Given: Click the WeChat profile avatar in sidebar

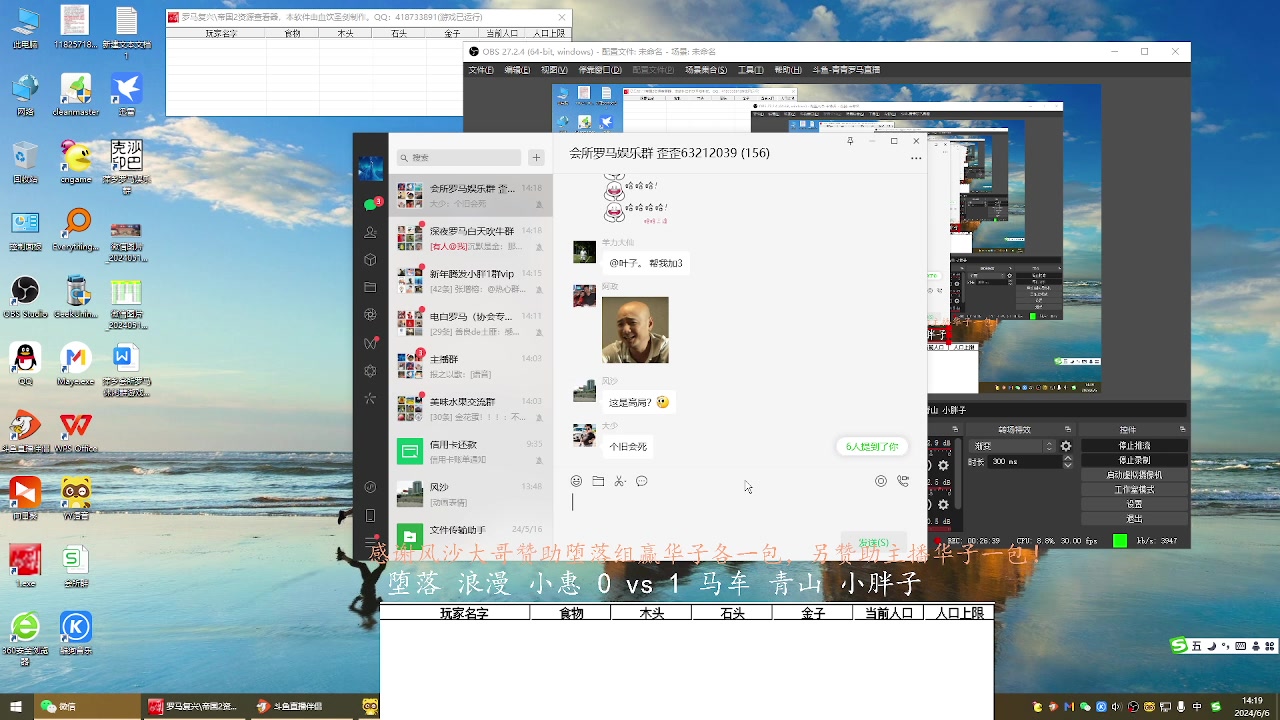Looking at the screenshot, I should 371,168.
